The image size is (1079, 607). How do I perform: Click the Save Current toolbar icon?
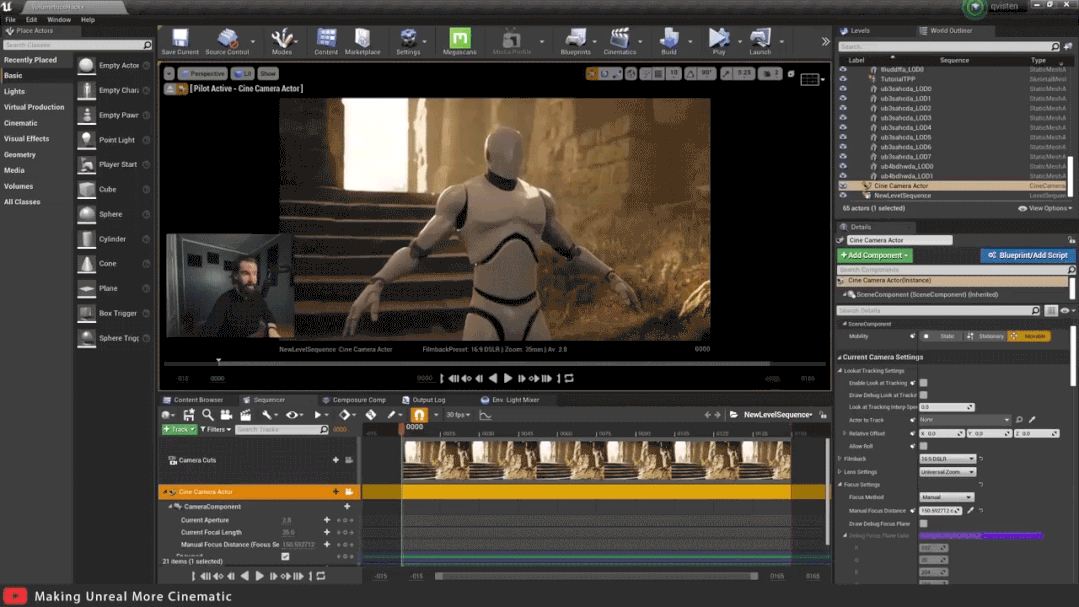click(x=180, y=41)
